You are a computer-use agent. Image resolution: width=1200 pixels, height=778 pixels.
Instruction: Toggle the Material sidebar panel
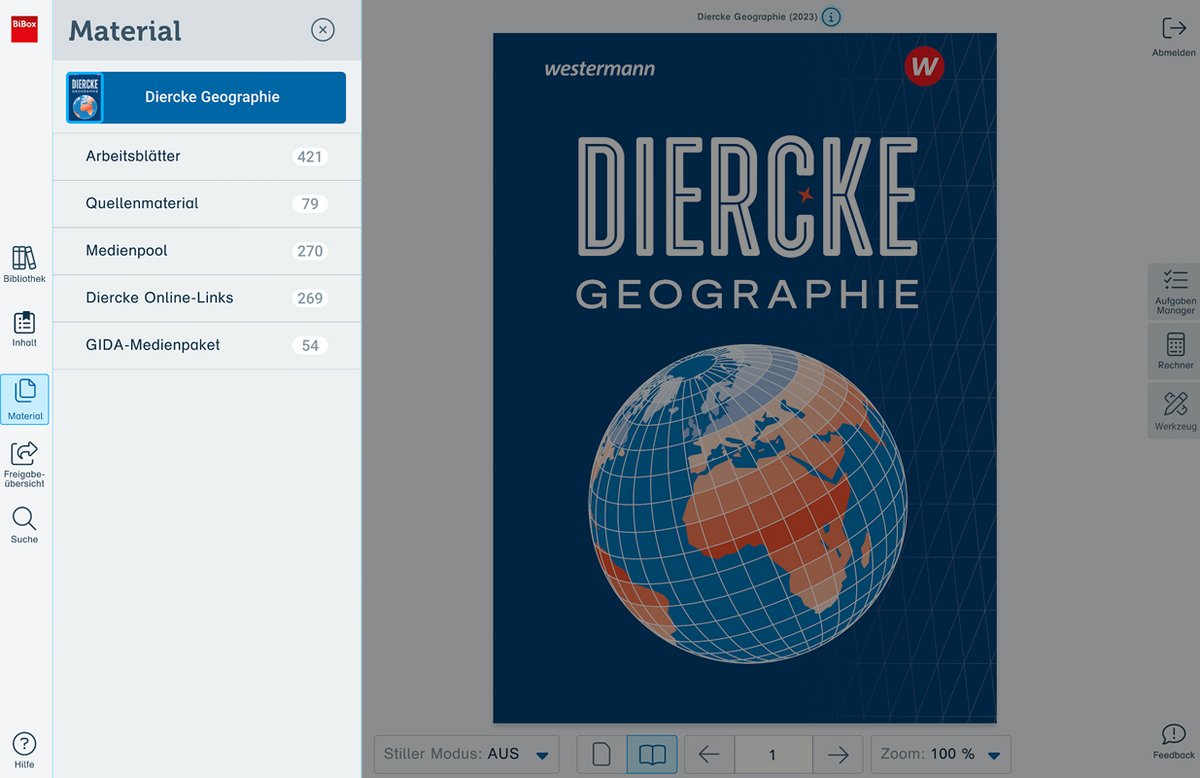[24, 399]
